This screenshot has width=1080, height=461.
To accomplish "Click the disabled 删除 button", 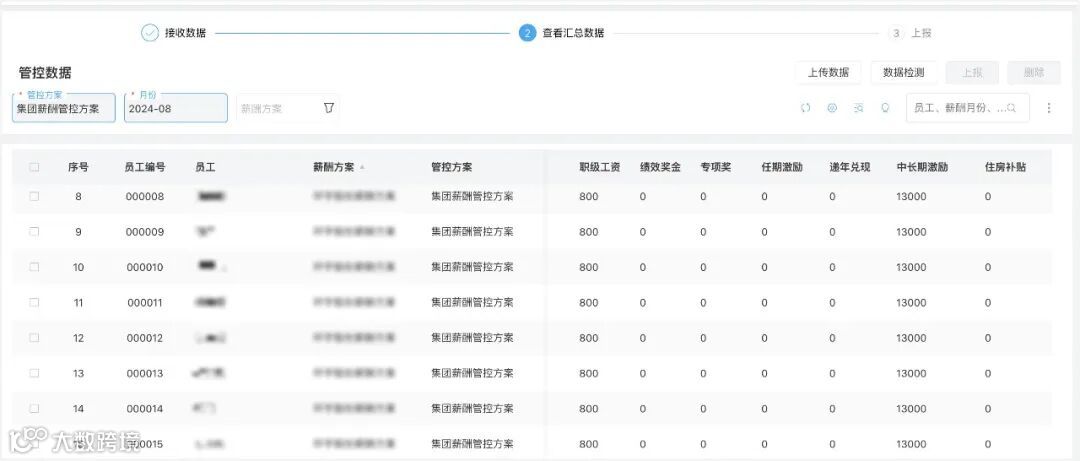I will point(1034,72).
